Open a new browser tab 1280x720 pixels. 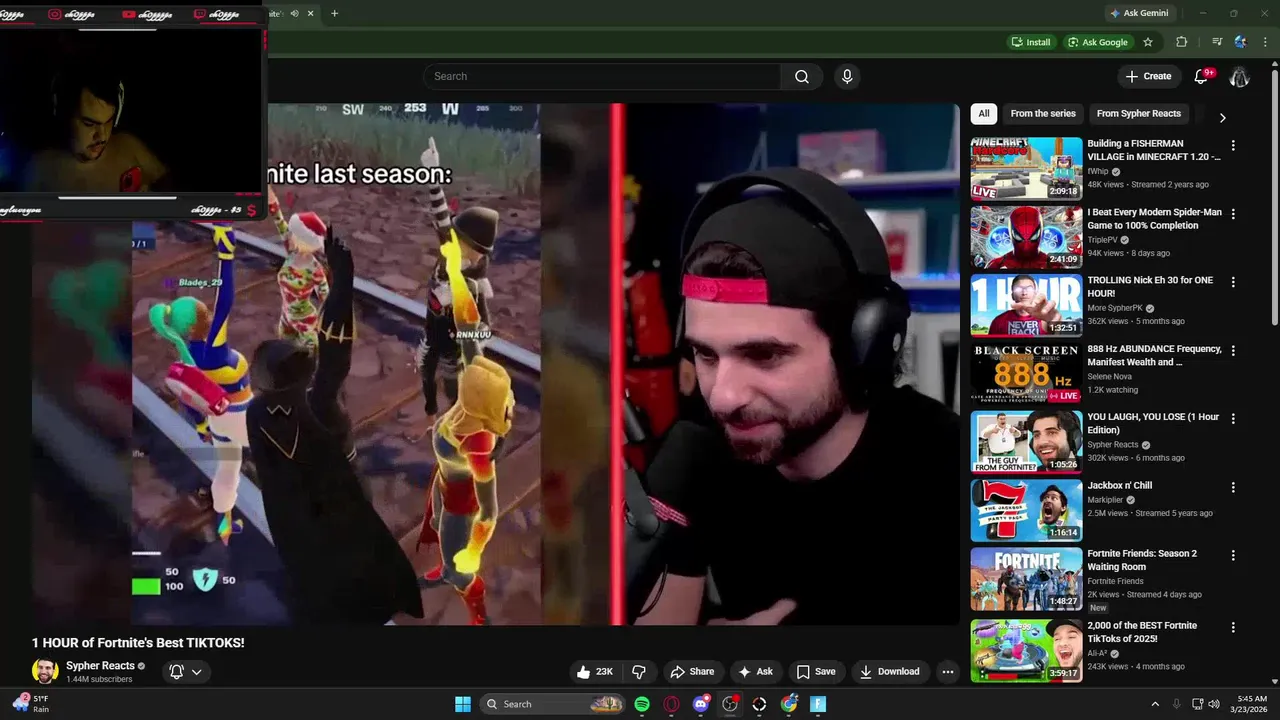[x=334, y=13]
